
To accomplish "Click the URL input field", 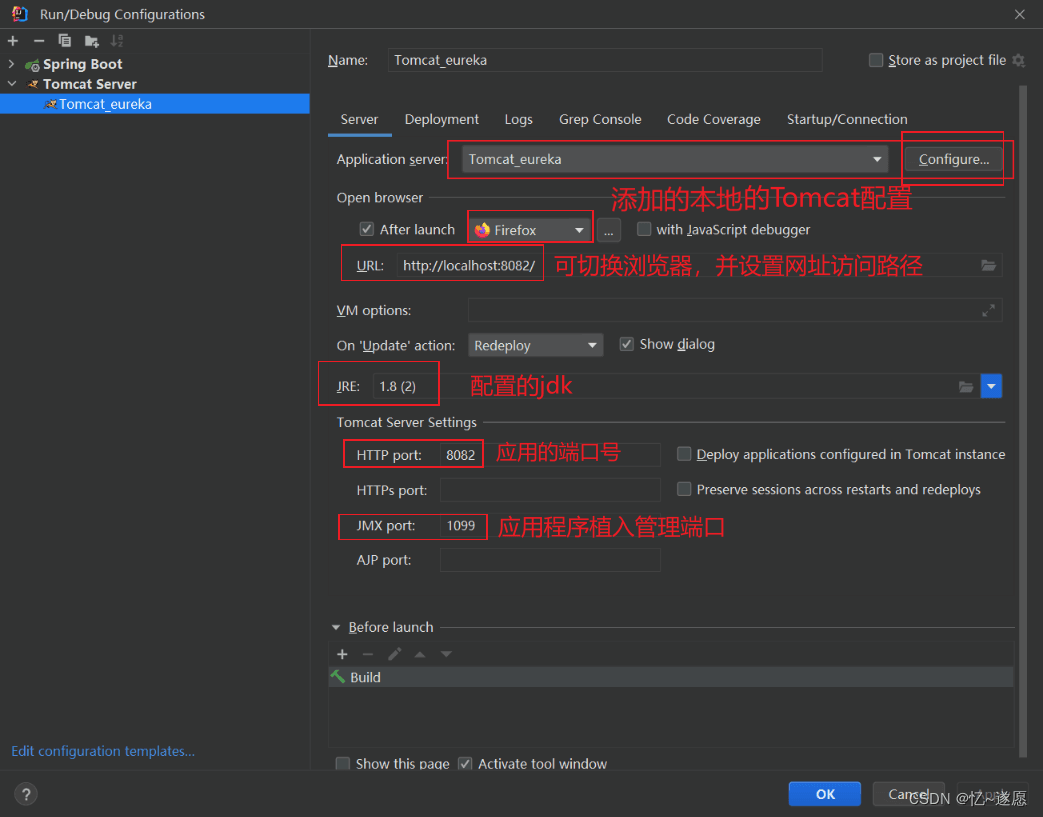I will (x=699, y=265).
